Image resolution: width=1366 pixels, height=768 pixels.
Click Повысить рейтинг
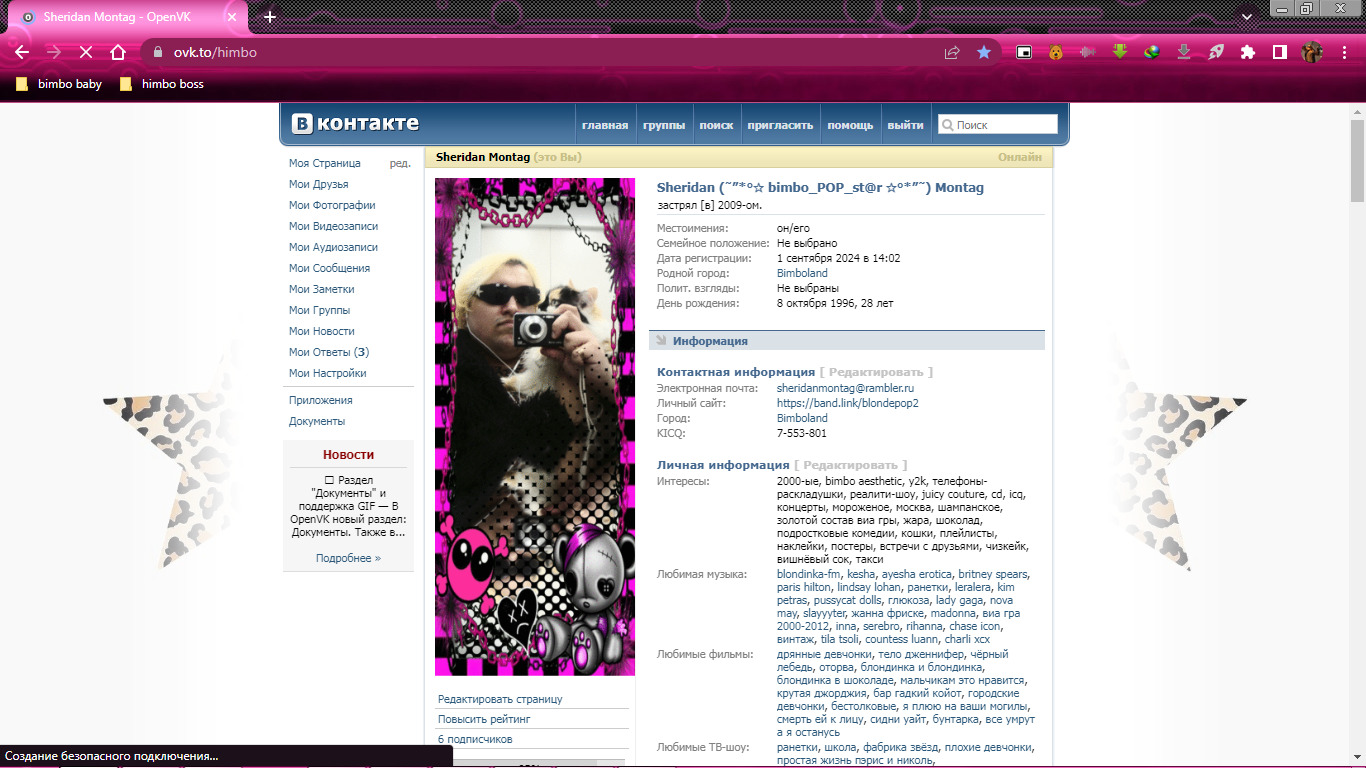(x=484, y=719)
